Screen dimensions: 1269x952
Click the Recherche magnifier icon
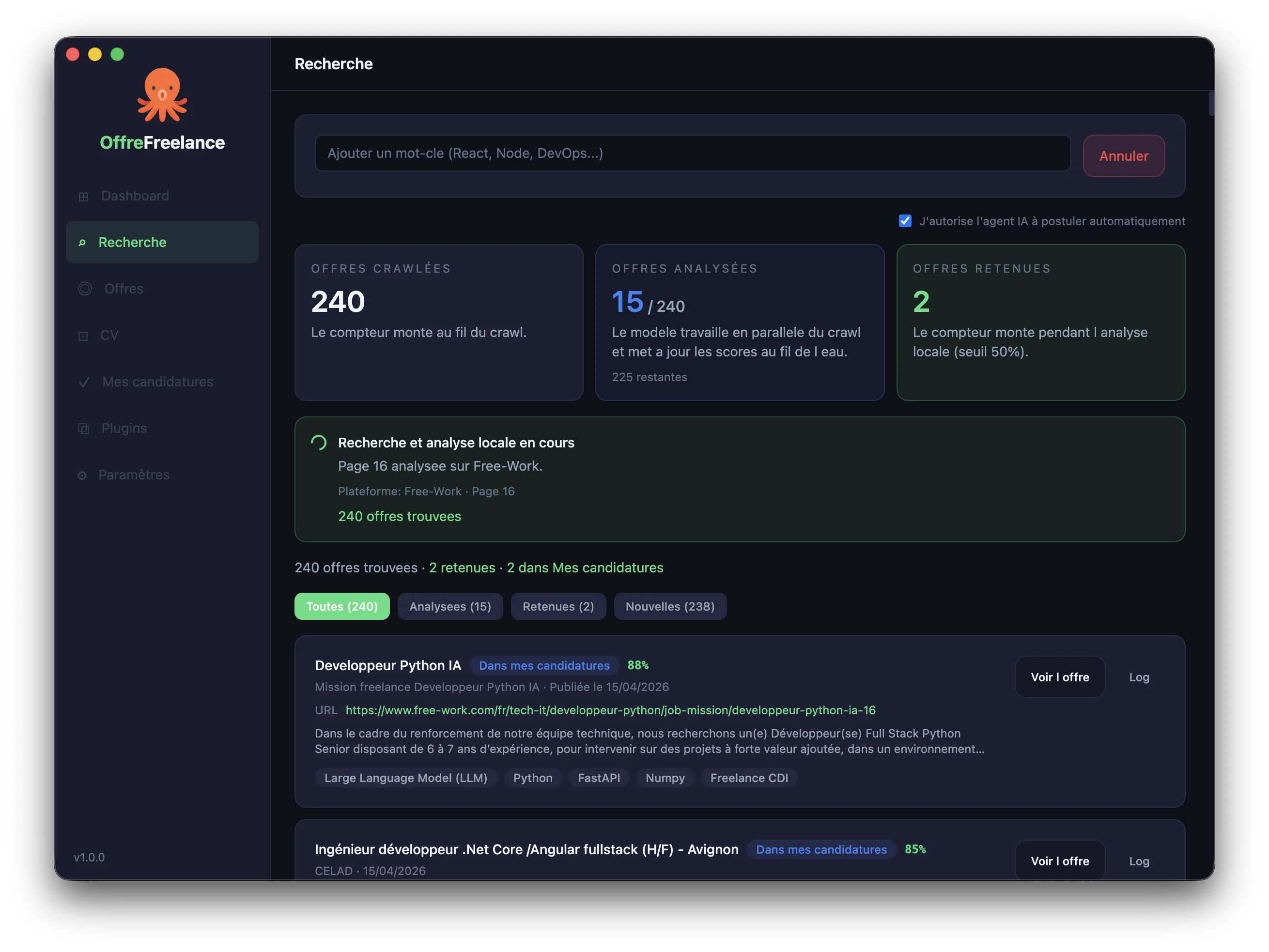coord(82,243)
